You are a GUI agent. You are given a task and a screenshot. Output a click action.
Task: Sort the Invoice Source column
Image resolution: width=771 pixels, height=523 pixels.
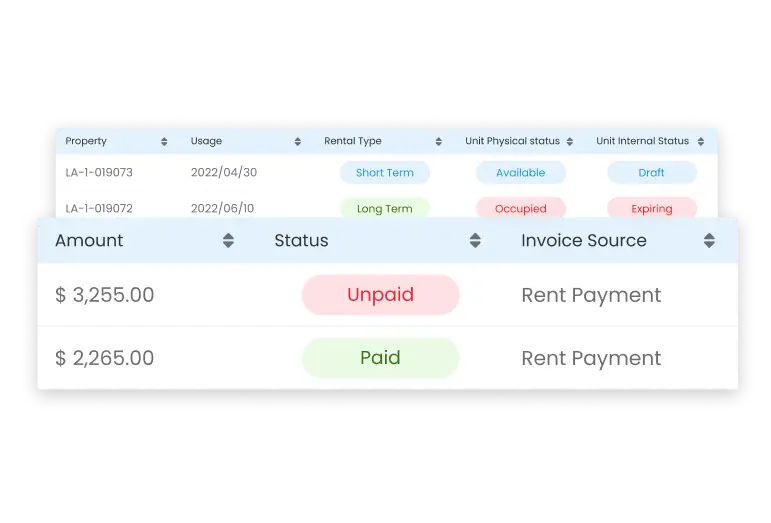pyautogui.click(x=709, y=241)
